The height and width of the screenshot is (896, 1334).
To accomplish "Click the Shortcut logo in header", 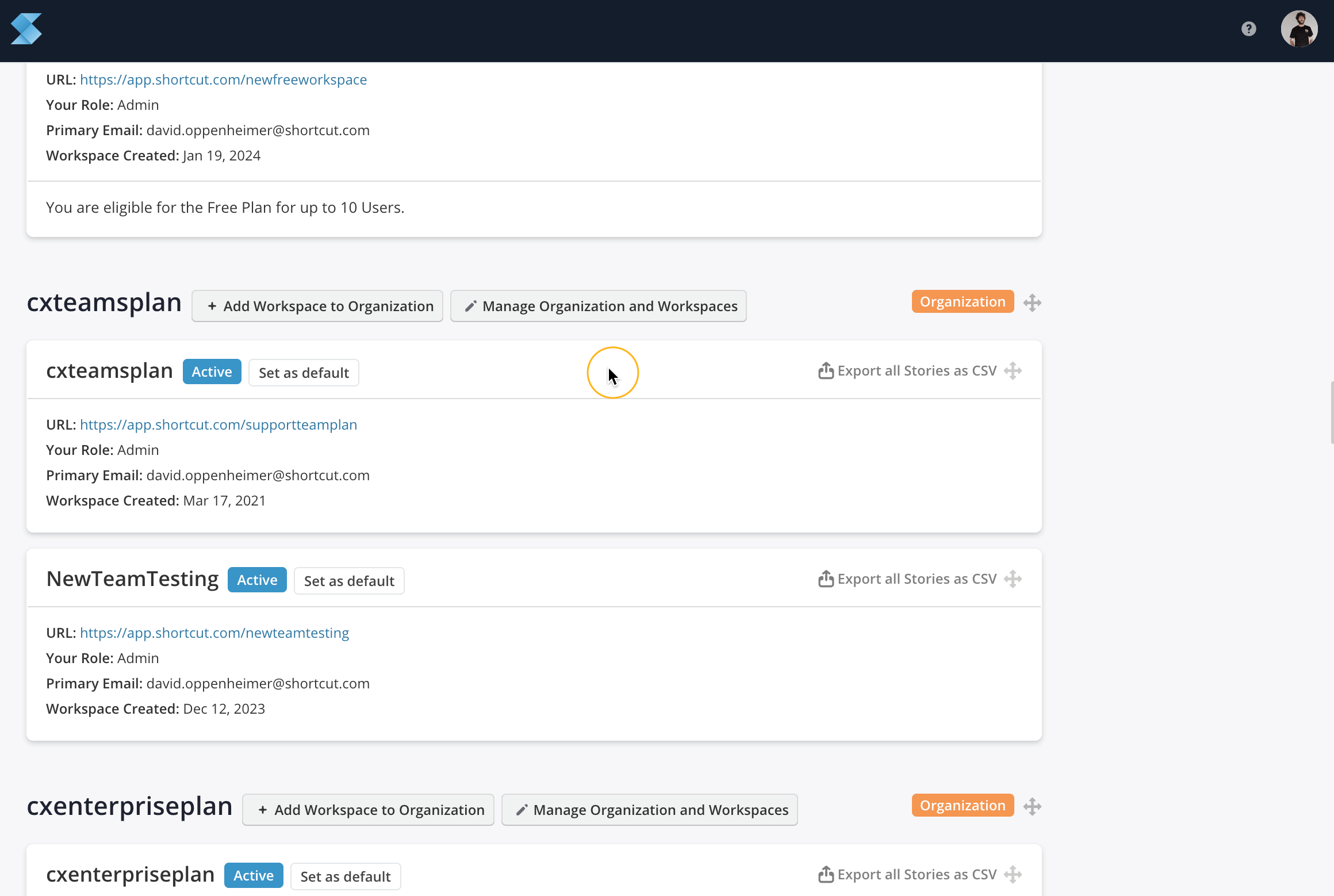I will pos(26,29).
